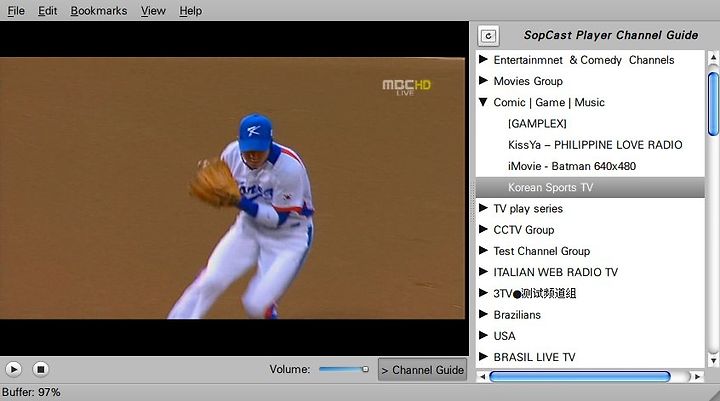Click the horizontal scrollbar right arrow

click(x=698, y=377)
